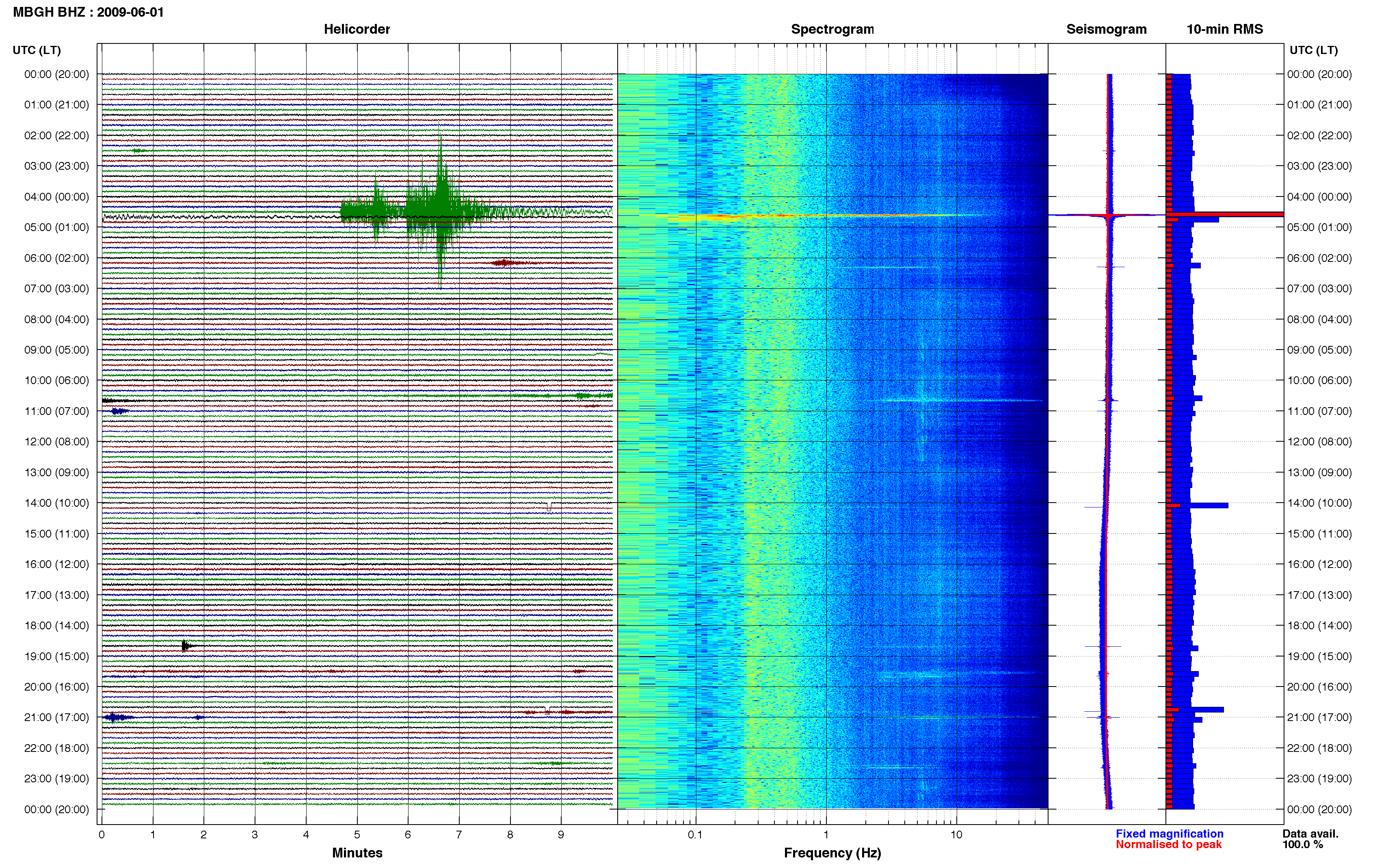Screen dimensions: 1388x868
Task: Click the '0.1' frequency axis tick label
Action: pos(695,834)
